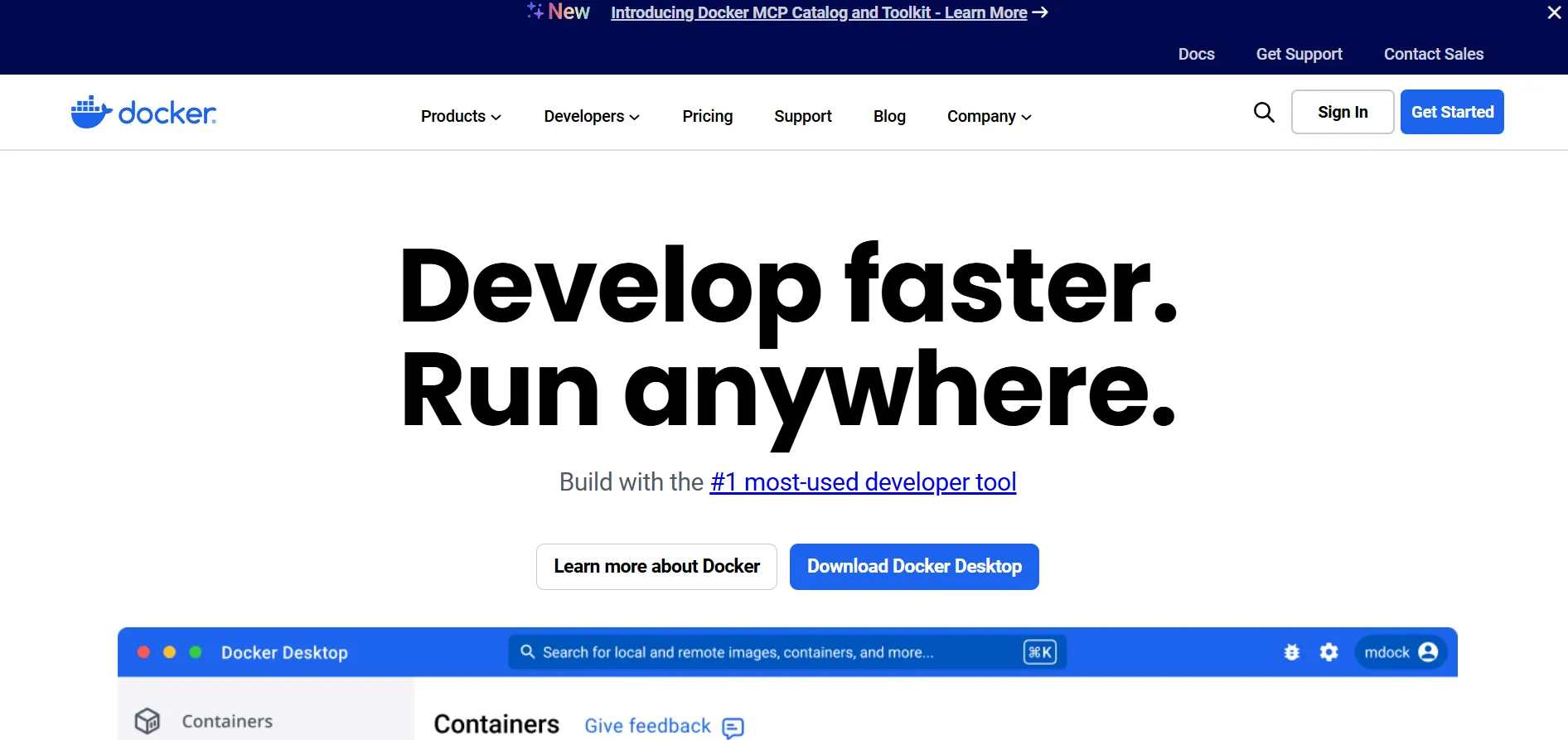Click the Give feedback link
The image size is (1568, 740).
point(647,726)
